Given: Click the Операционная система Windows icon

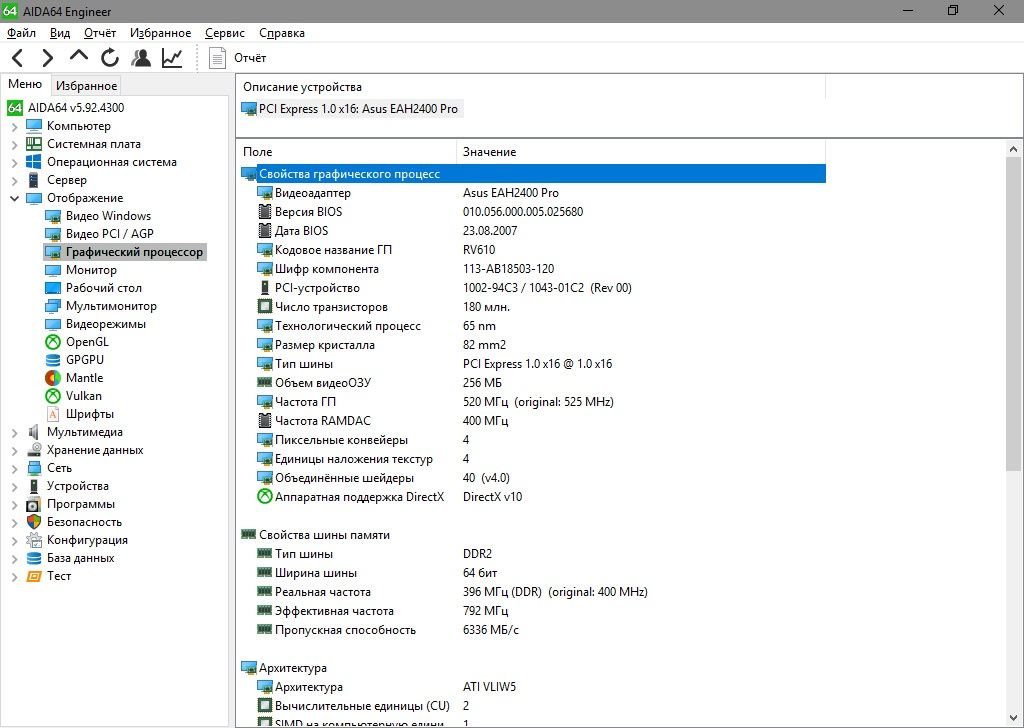Looking at the screenshot, I should tap(34, 162).
